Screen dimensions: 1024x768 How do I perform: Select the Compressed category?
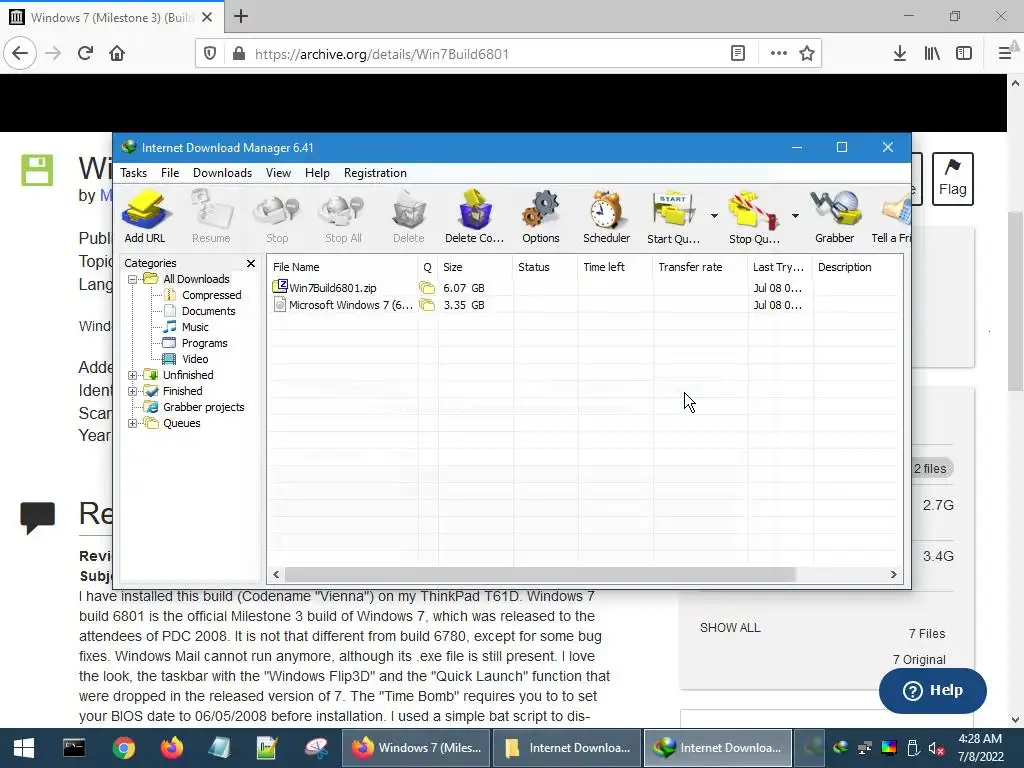211,295
